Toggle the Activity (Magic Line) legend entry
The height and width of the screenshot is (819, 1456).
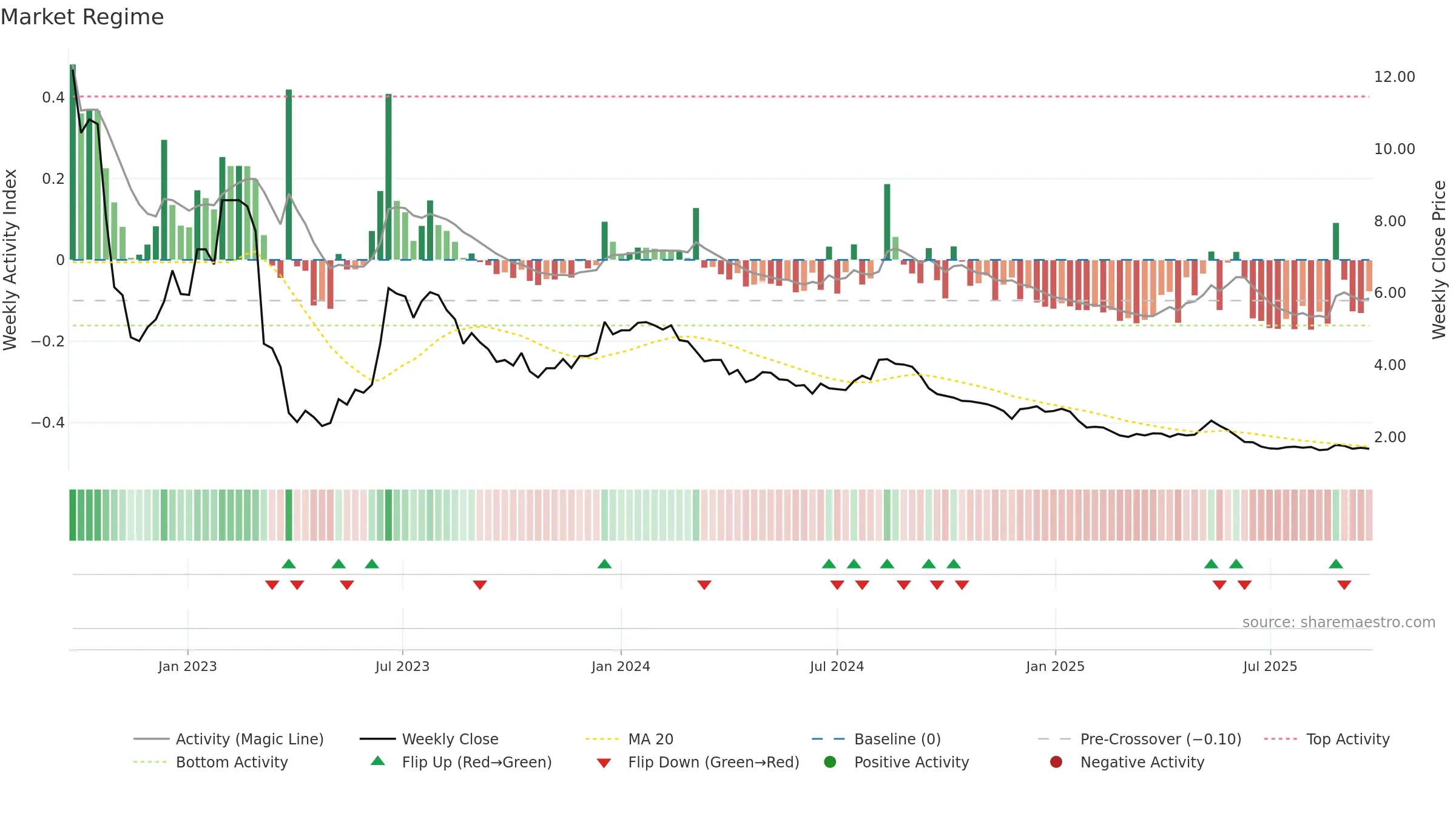point(229,739)
